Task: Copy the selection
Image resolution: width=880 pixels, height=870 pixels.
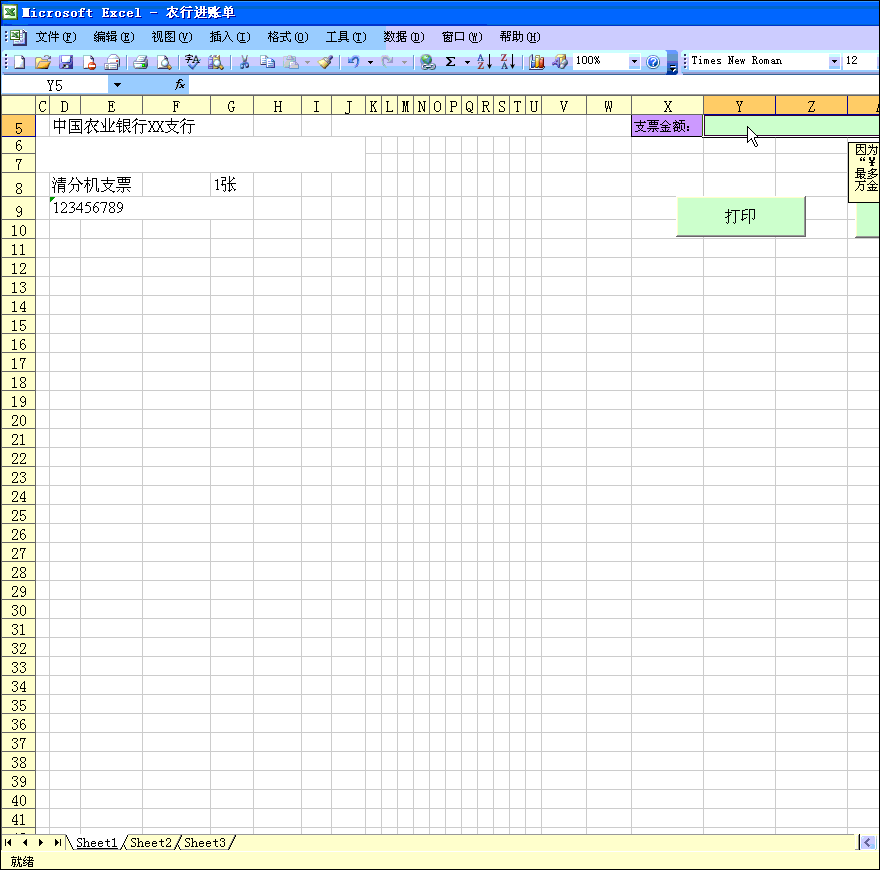Action: pos(270,61)
